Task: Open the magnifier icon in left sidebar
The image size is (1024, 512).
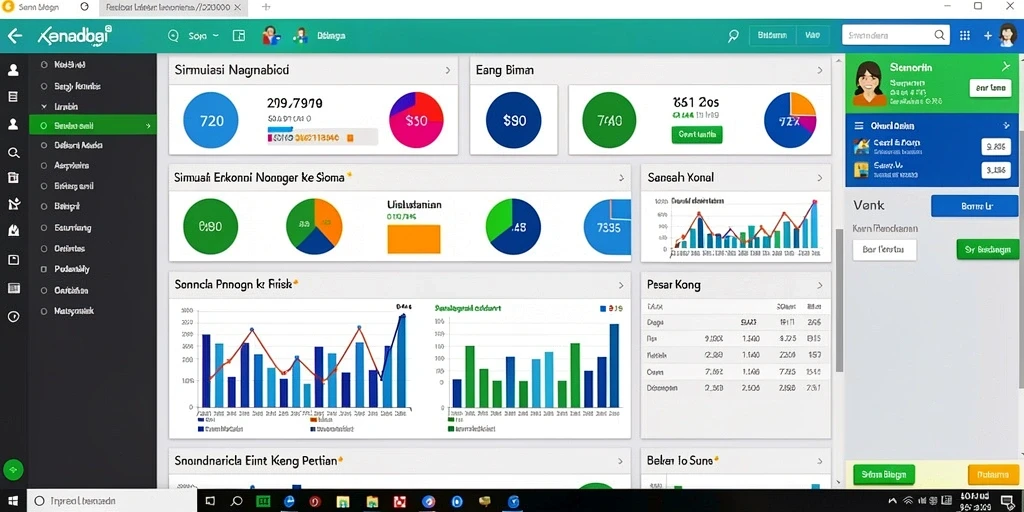Action: pos(13,153)
